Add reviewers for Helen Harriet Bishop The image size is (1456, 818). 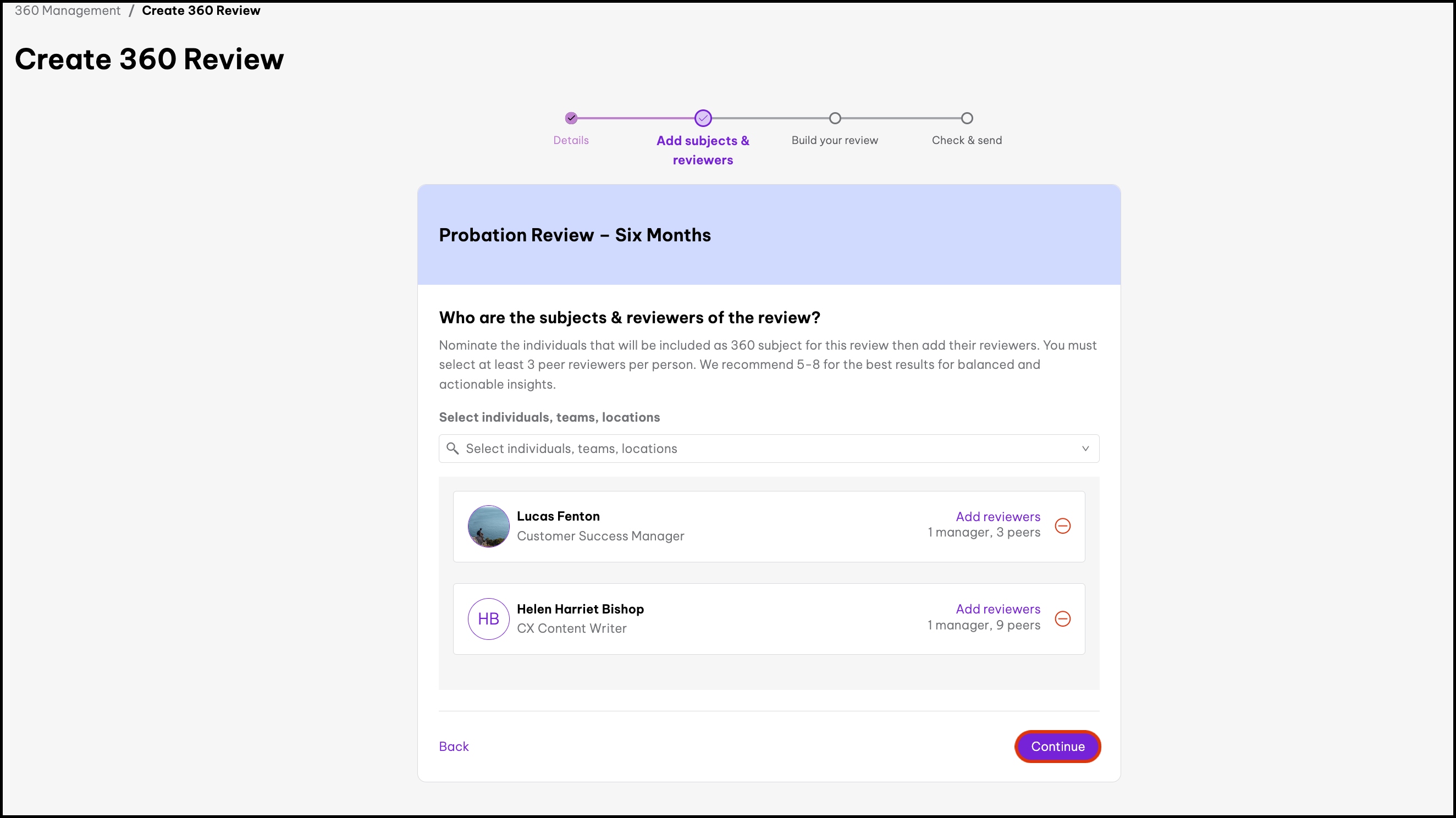(x=997, y=609)
